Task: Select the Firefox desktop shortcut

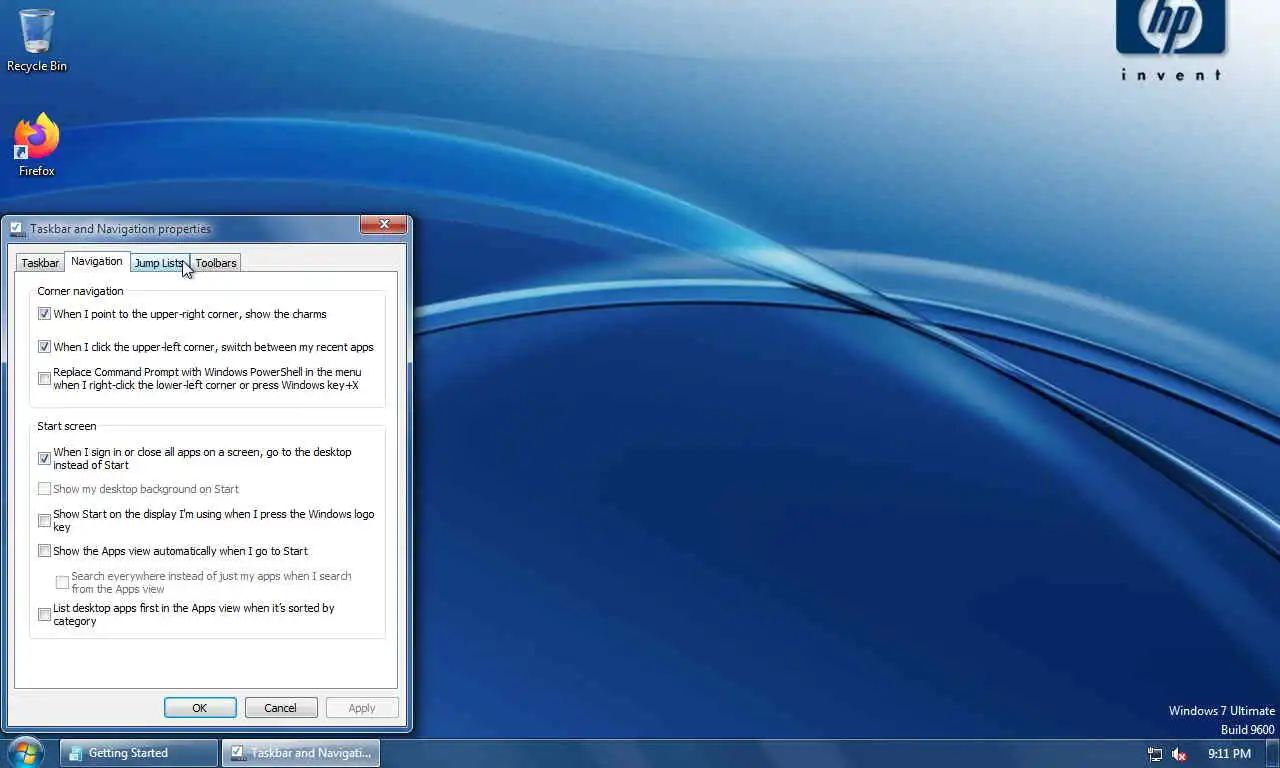Action: [x=37, y=146]
